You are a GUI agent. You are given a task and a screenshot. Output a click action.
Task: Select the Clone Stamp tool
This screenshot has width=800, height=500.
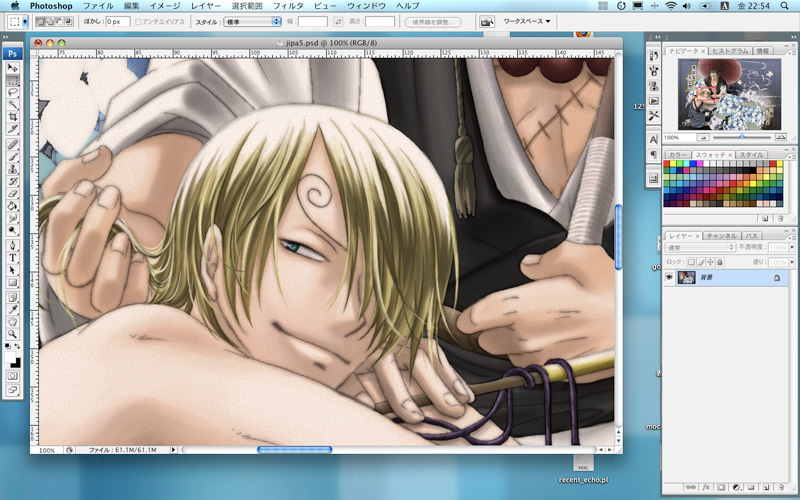[12, 169]
